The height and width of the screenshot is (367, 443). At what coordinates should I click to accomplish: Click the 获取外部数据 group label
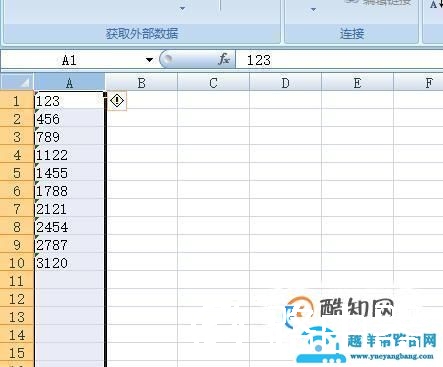[142, 34]
